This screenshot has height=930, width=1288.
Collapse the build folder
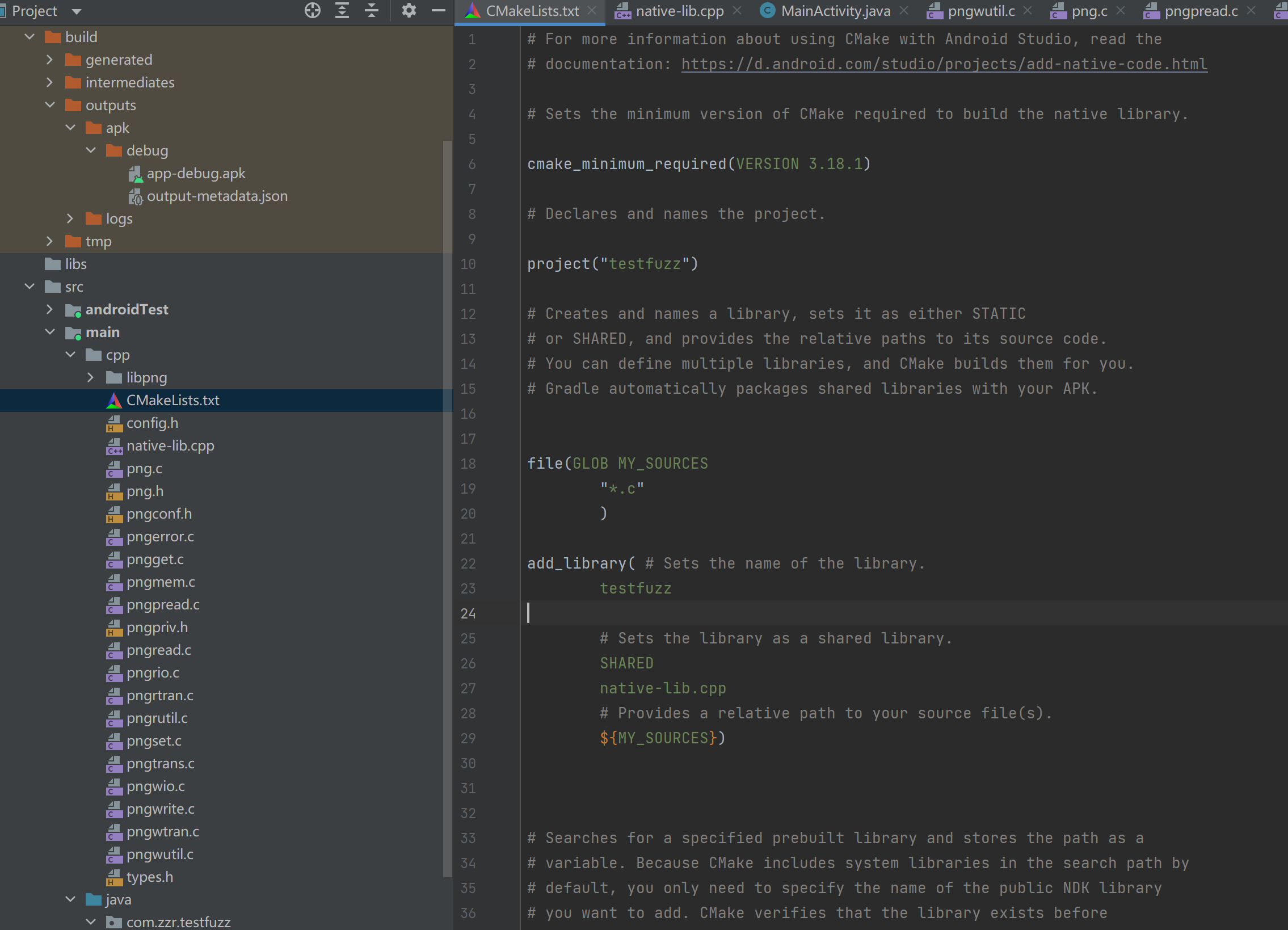30,37
